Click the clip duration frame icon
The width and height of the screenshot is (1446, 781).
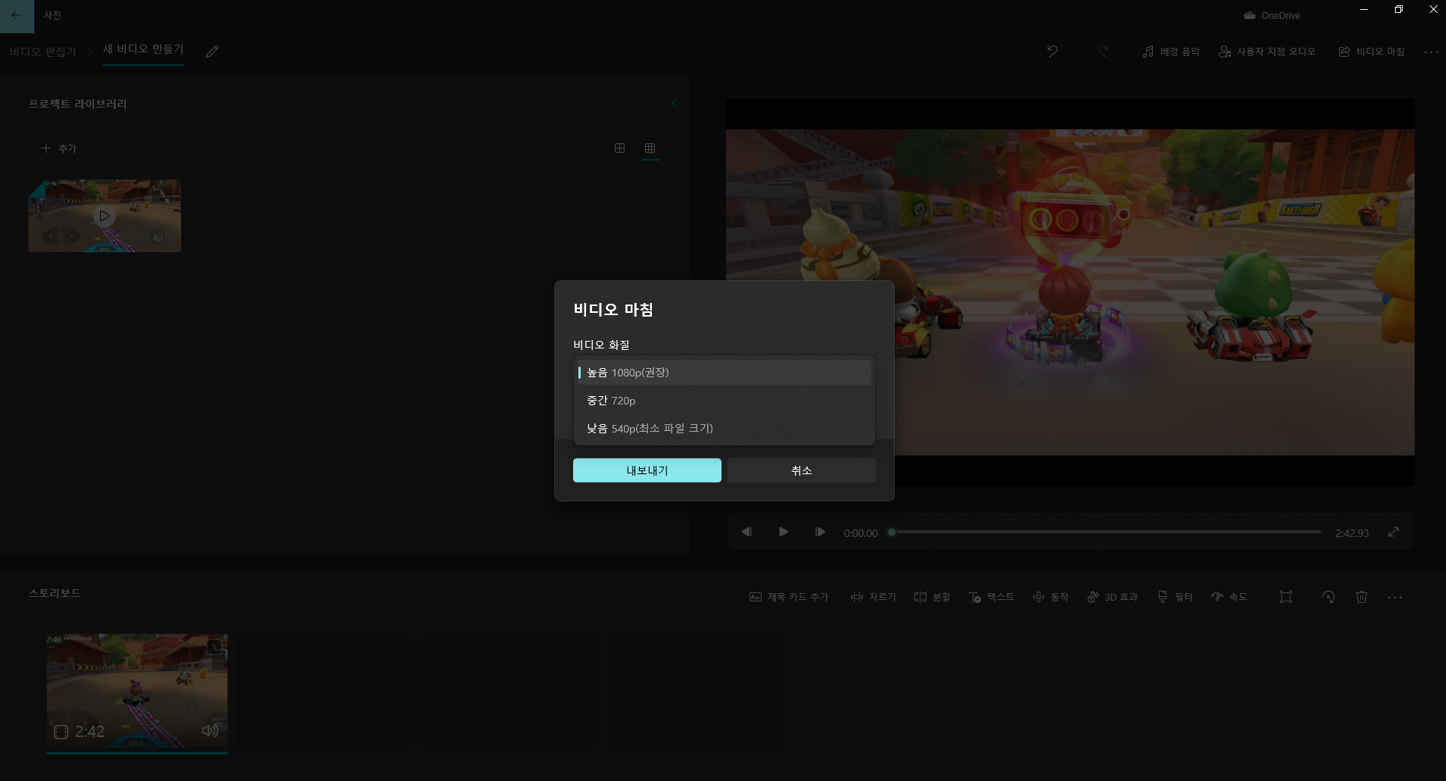pos(61,732)
